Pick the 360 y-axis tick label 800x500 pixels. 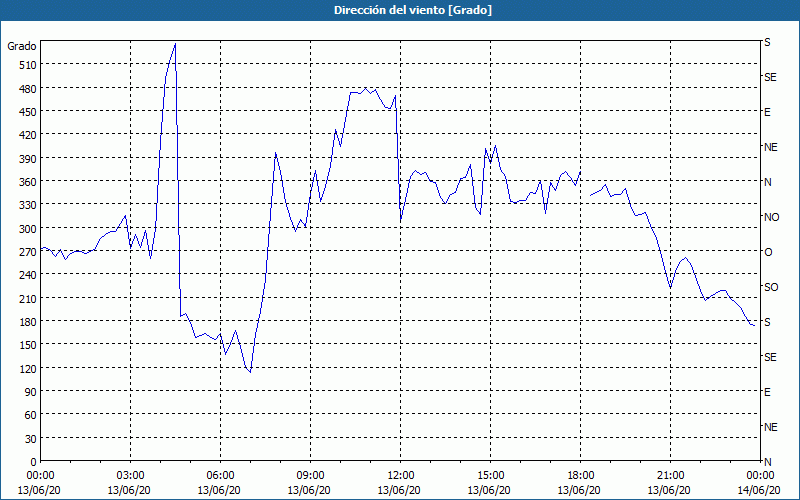[28, 182]
